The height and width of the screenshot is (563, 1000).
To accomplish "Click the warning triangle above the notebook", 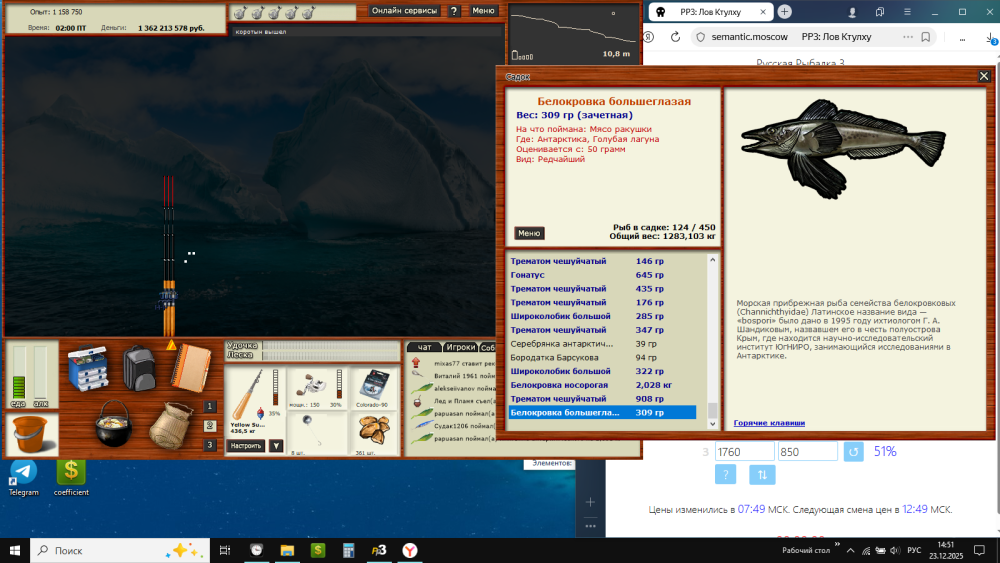I will point(172,345).
